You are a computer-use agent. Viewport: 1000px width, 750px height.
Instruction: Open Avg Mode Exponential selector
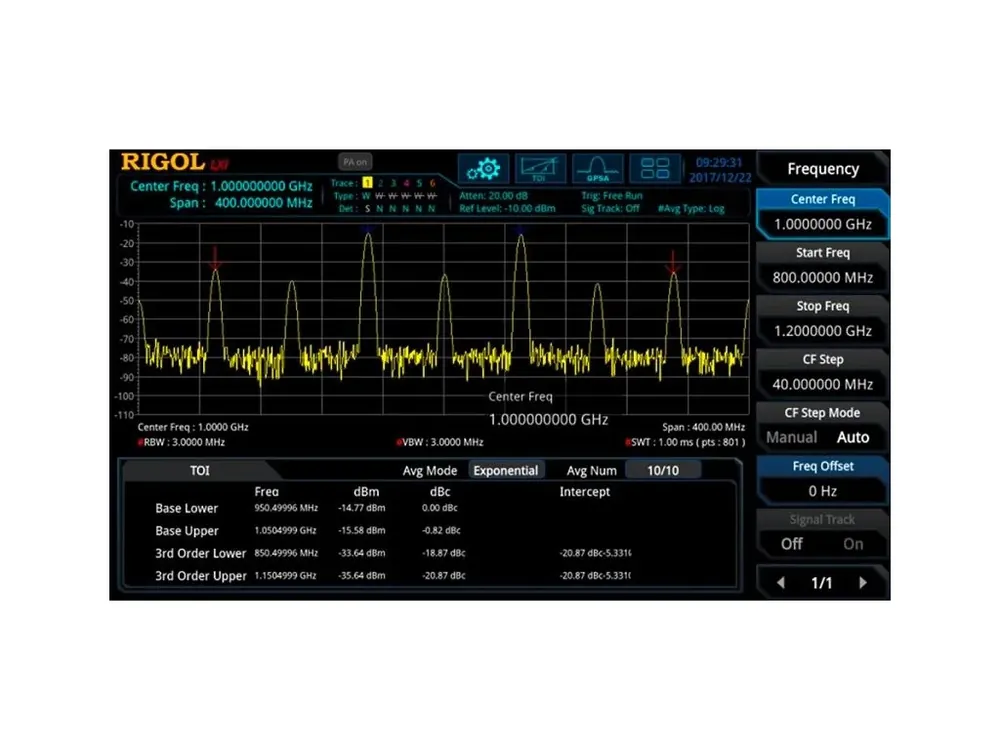coord(506,471)
